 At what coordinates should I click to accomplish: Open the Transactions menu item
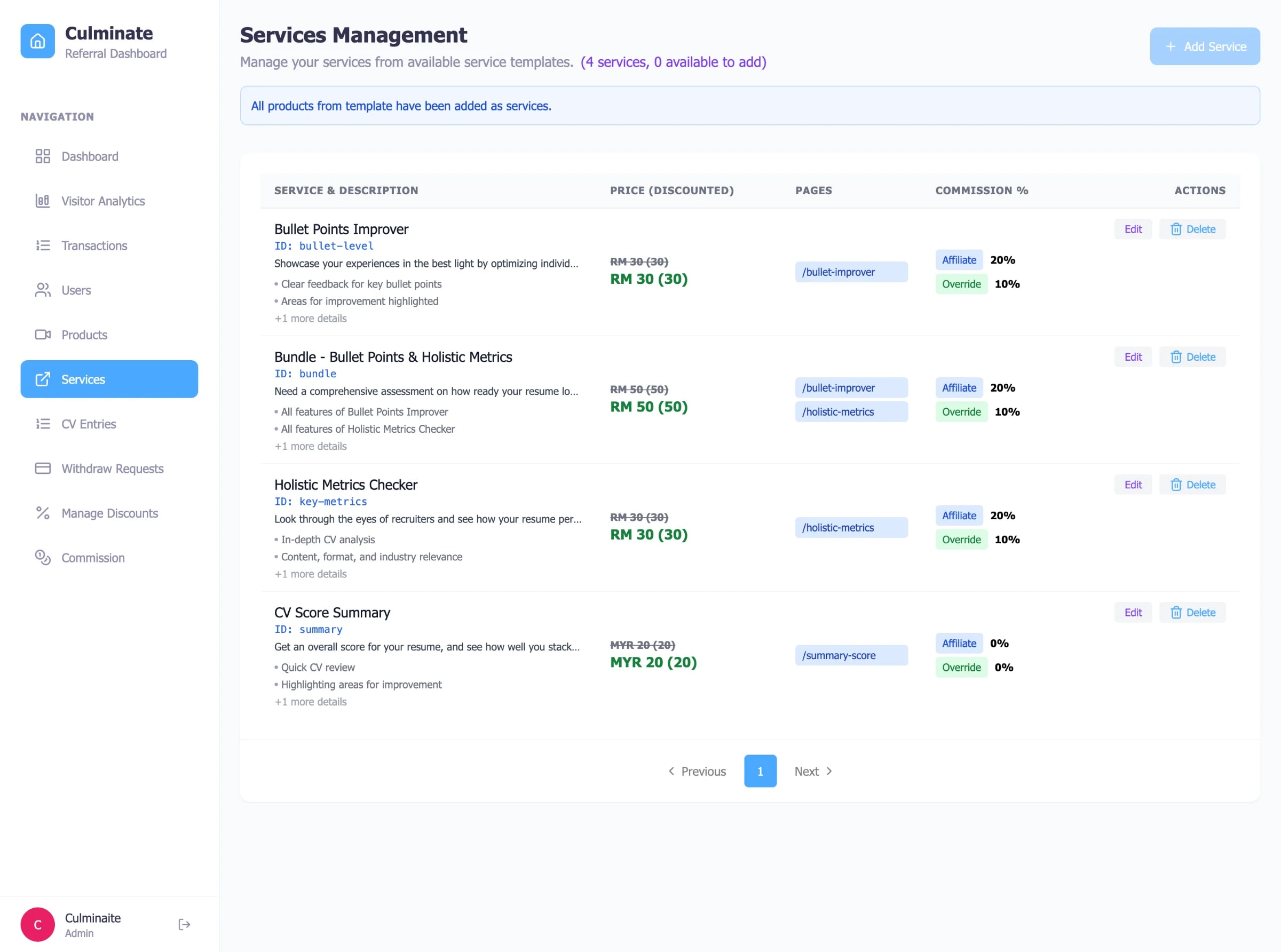(109, 245)
